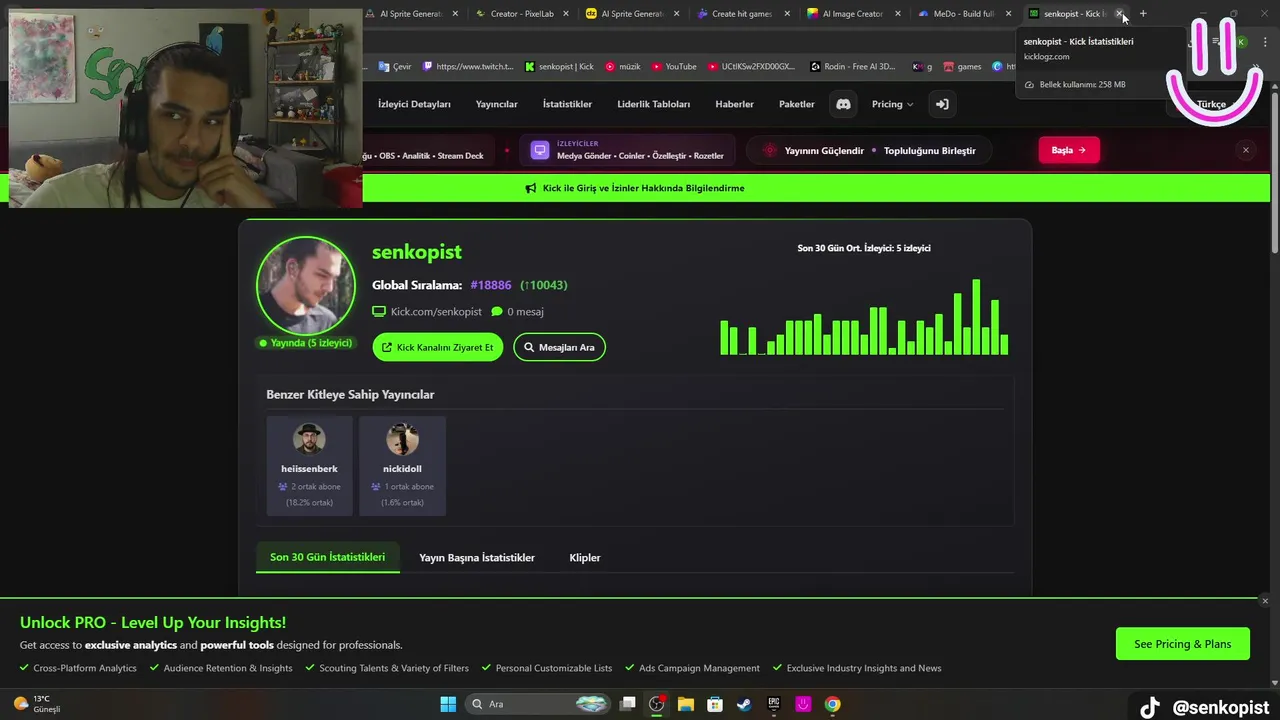Open OBS Studio from taskbar

(x=656, y=704)
